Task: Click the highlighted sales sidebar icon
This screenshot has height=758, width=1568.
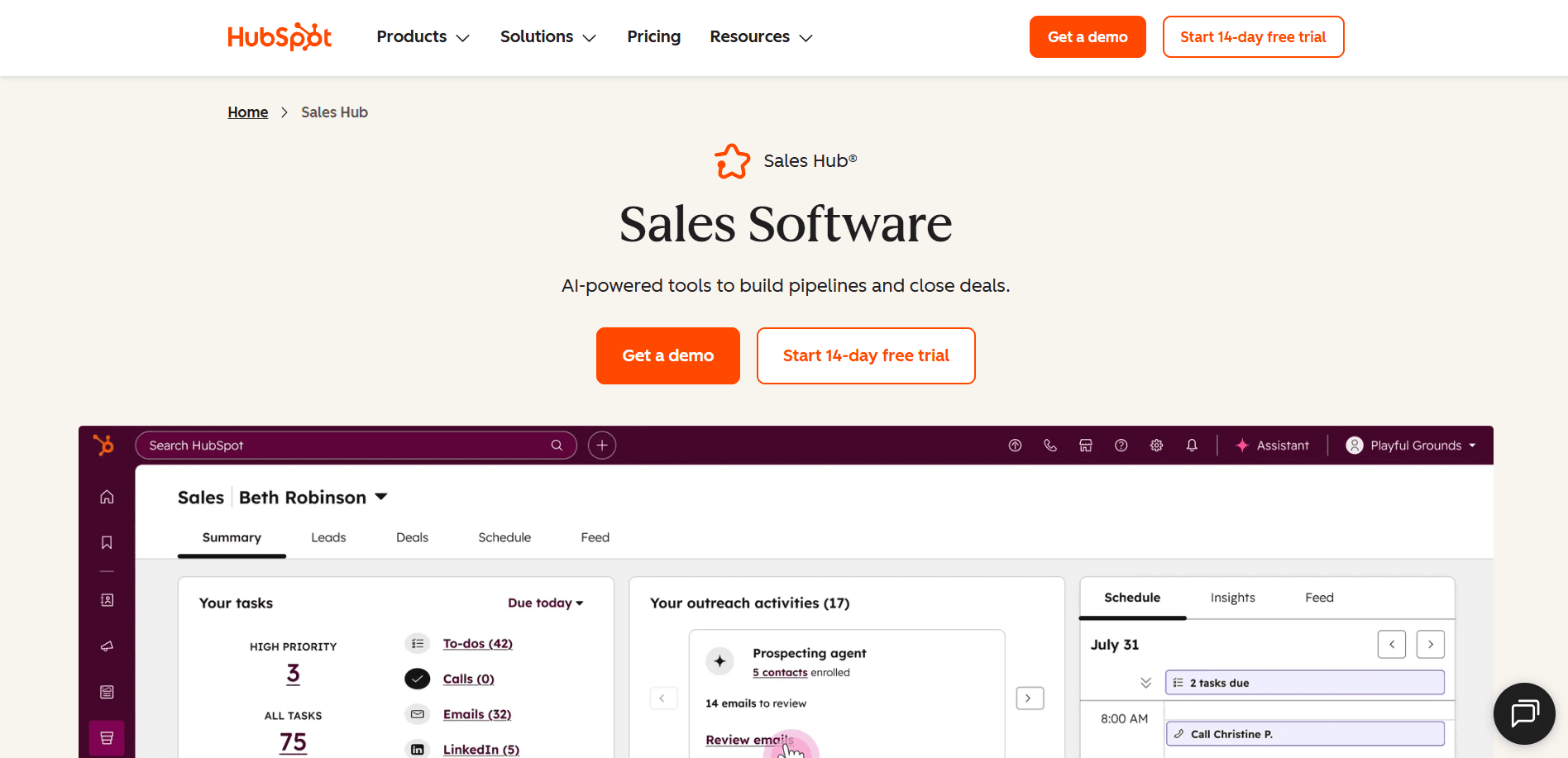Action: pos(107,738)
